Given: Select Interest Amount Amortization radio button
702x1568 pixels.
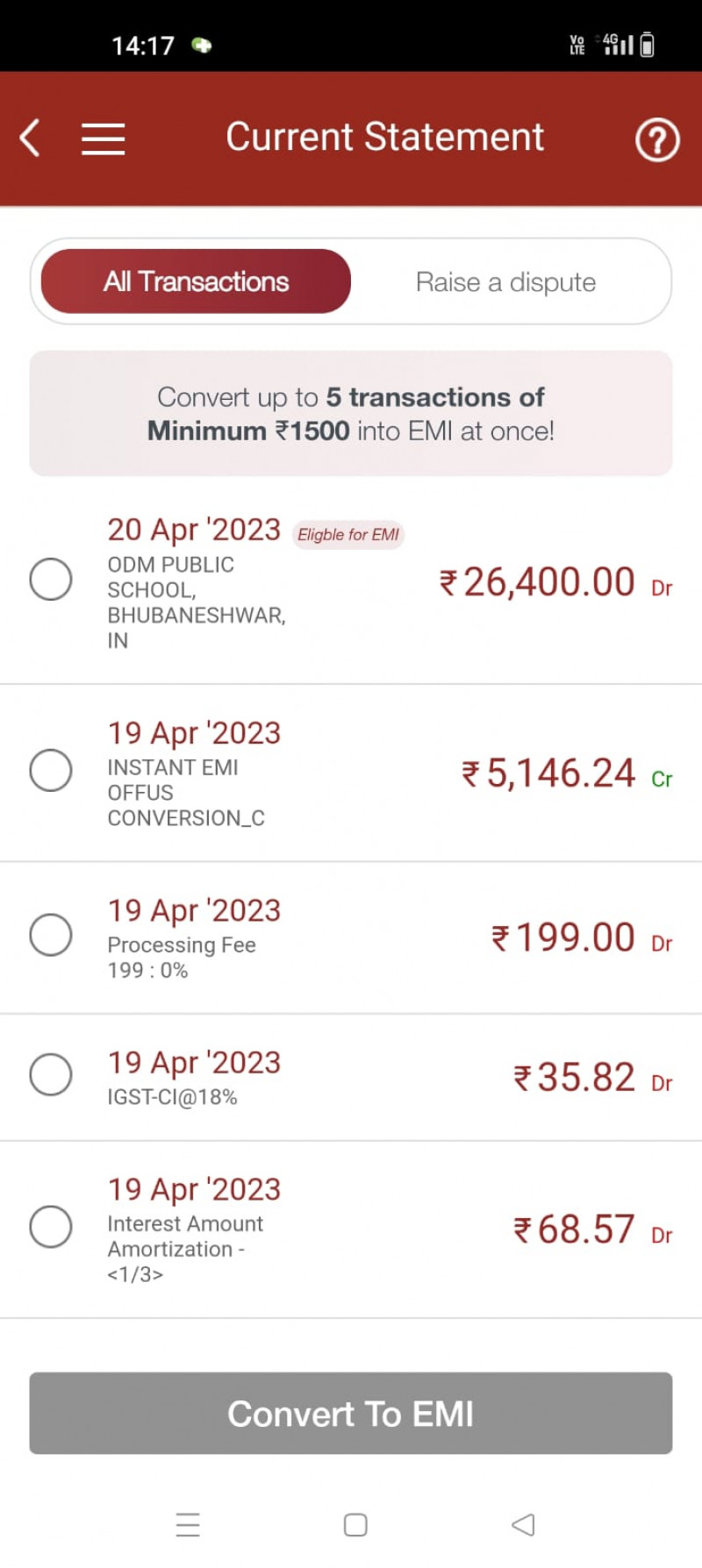Looking at the screenshot, I should [x=51, y=1226].
